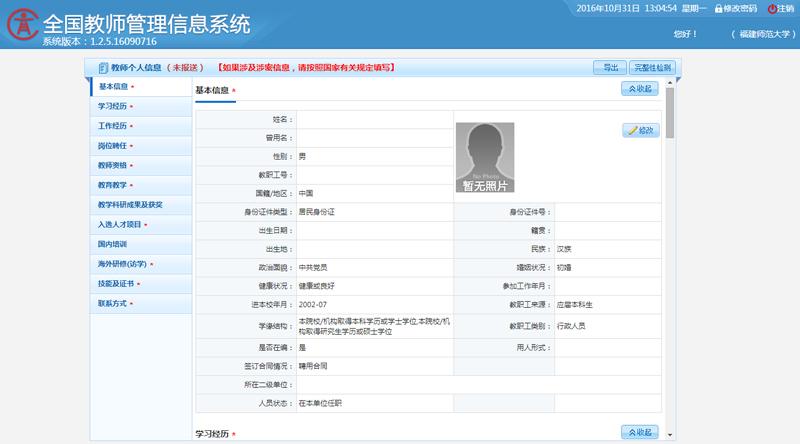Screen dimensions: 800x444
Task: Click the status value 在本单位任职
Action: 320,403
